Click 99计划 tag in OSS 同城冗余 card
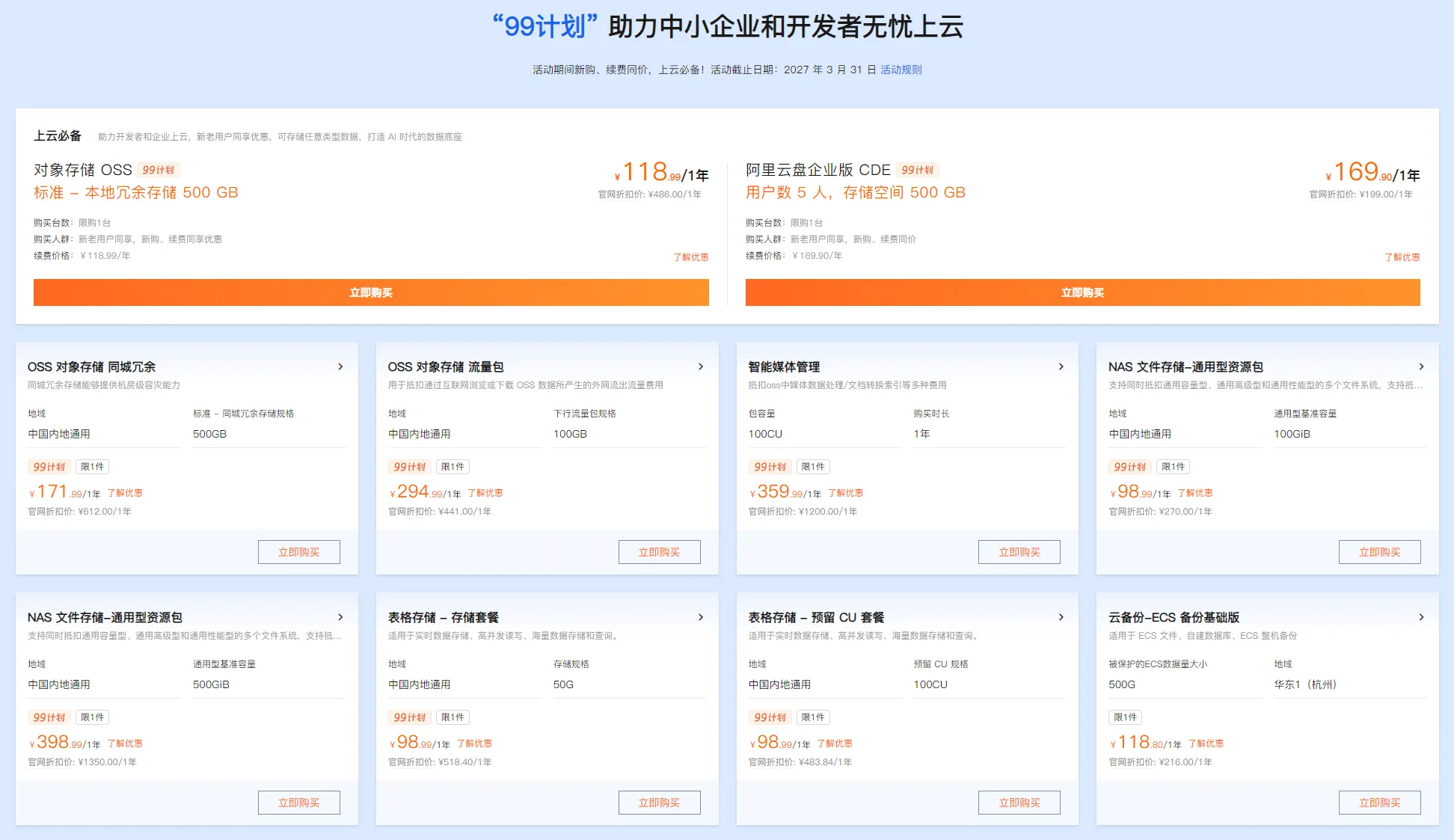Viewport: 1454px width, 840px height. pos(49,467)
